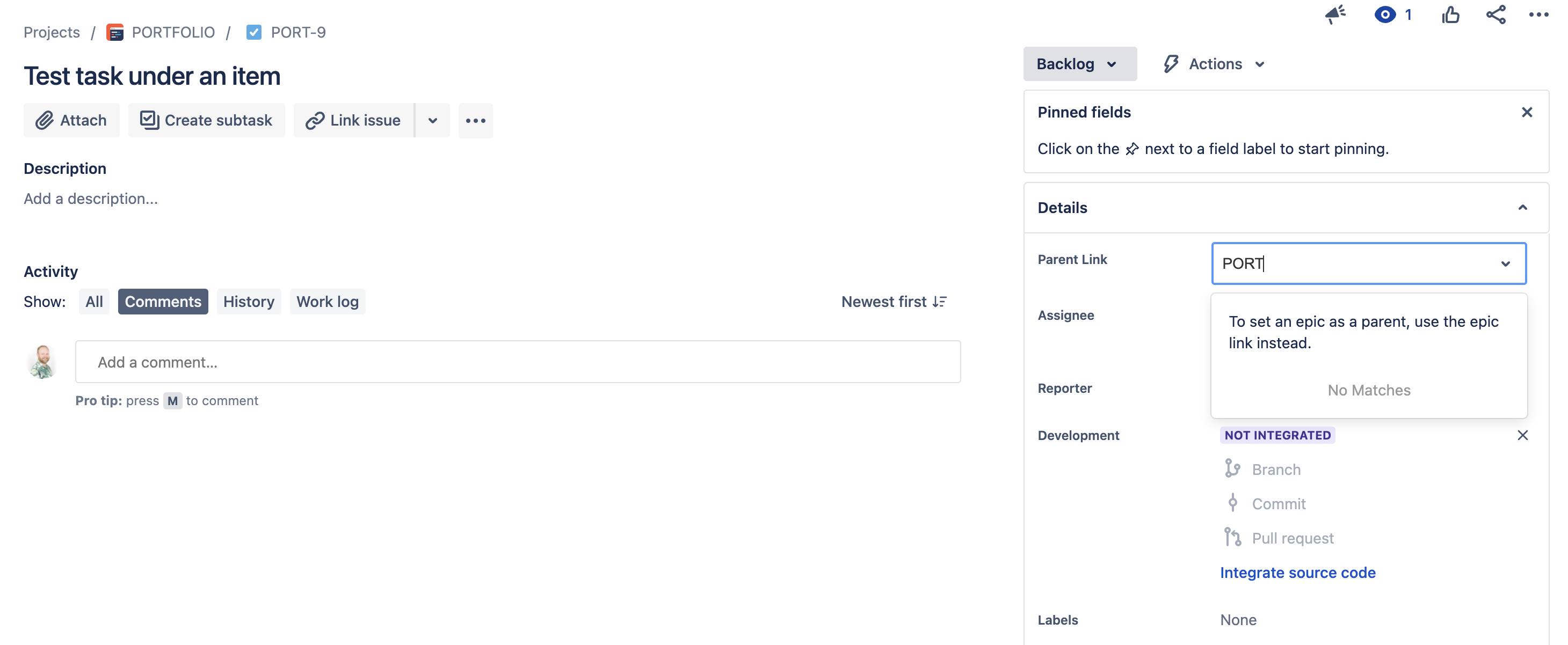Switch to the History tab

[x=248, y=301]
